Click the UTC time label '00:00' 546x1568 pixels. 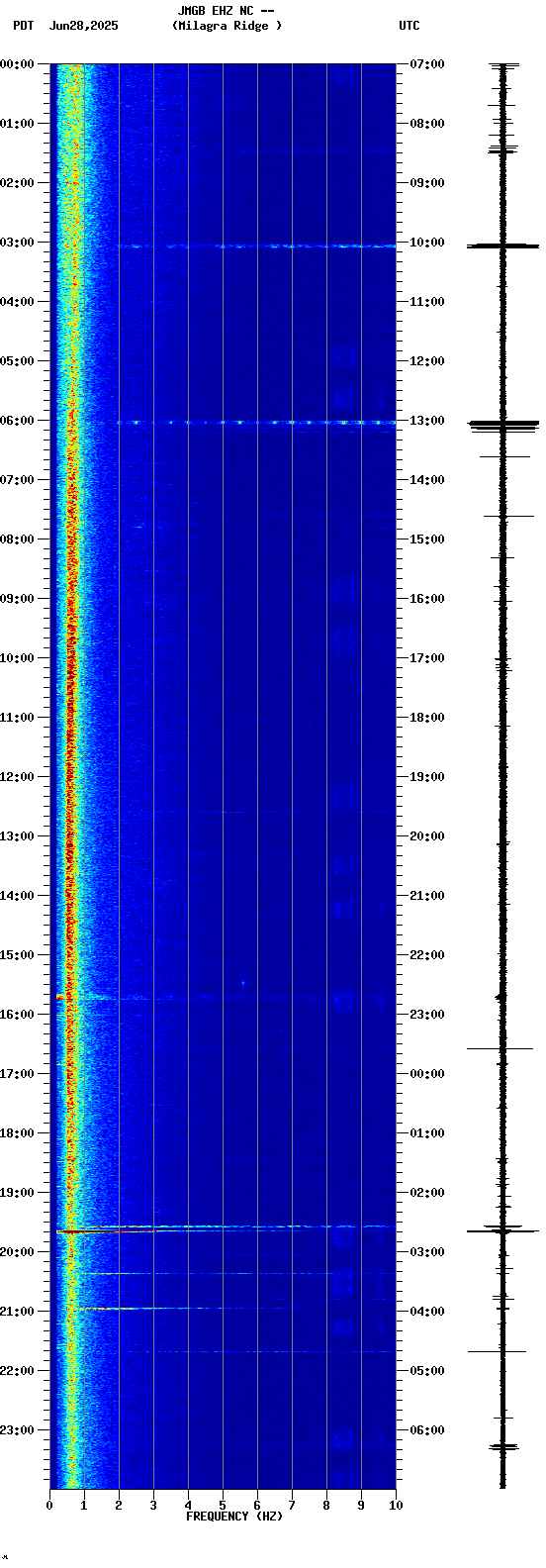(427, 1074)
